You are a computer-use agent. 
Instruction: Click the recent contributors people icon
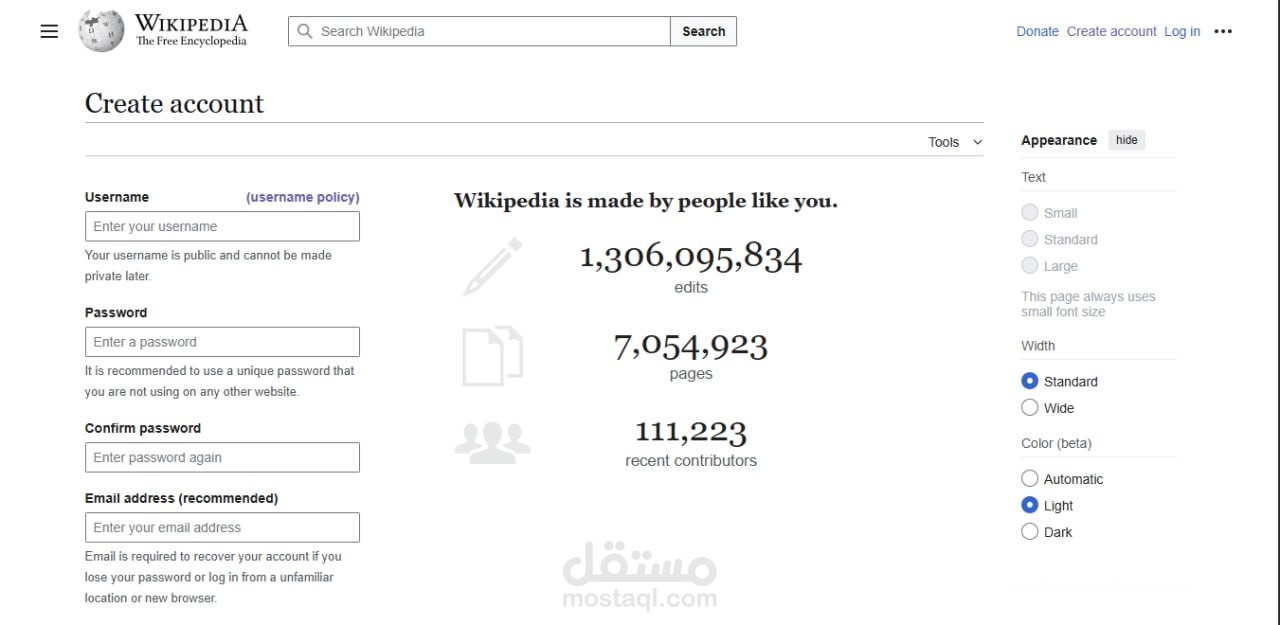click(x=492, y=441)
